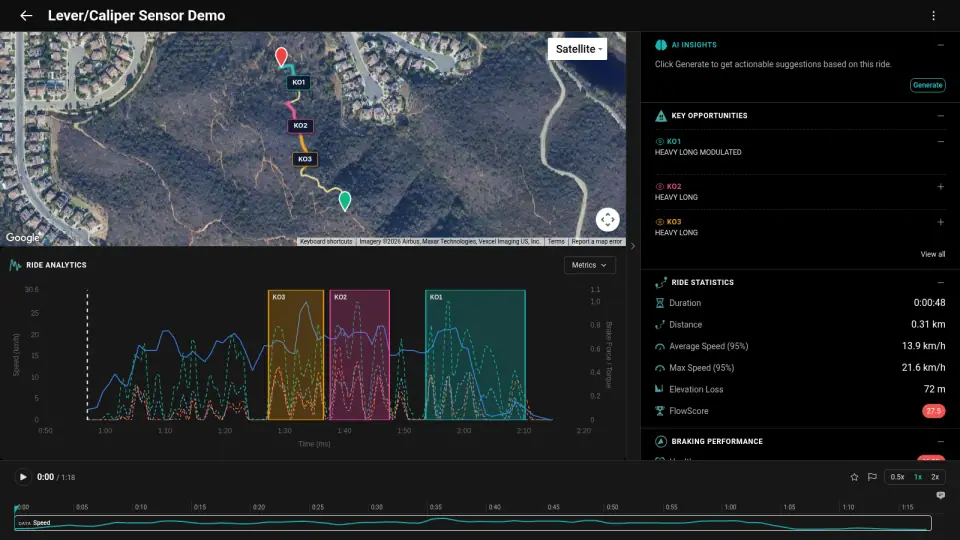The image size is (960, 540).
Task: Click the Average Speed gauge icon
Action: point(659,347)
